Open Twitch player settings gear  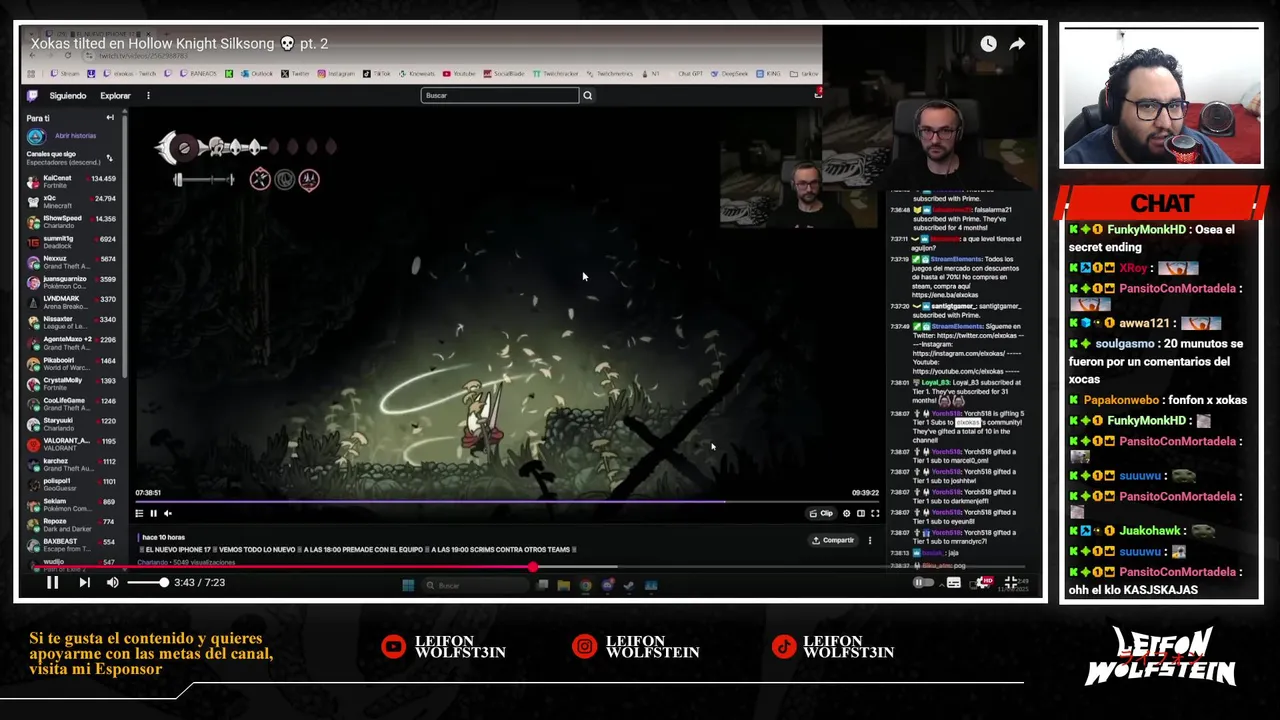point(846,513)
